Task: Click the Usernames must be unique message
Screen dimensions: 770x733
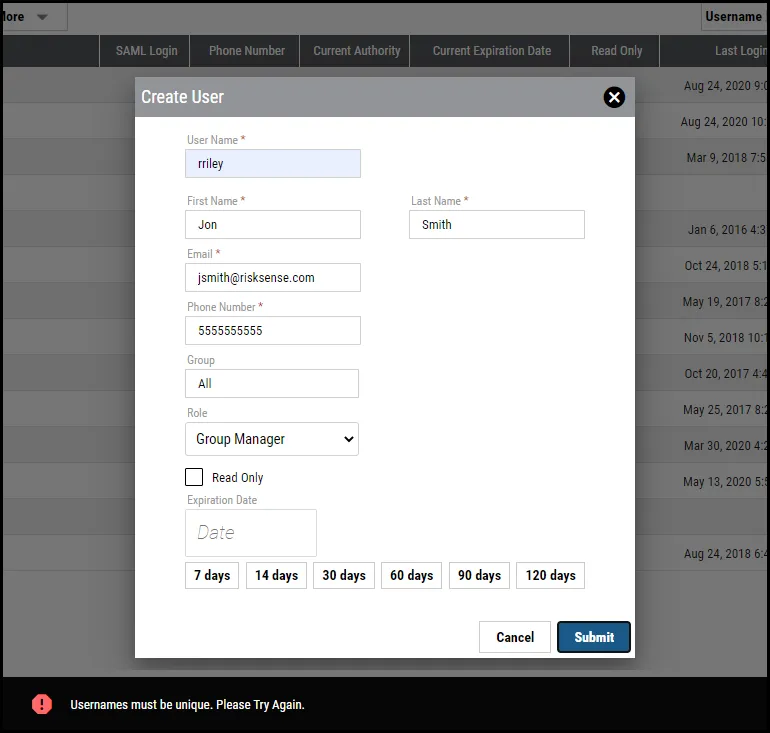Action: tap(187, 705)
